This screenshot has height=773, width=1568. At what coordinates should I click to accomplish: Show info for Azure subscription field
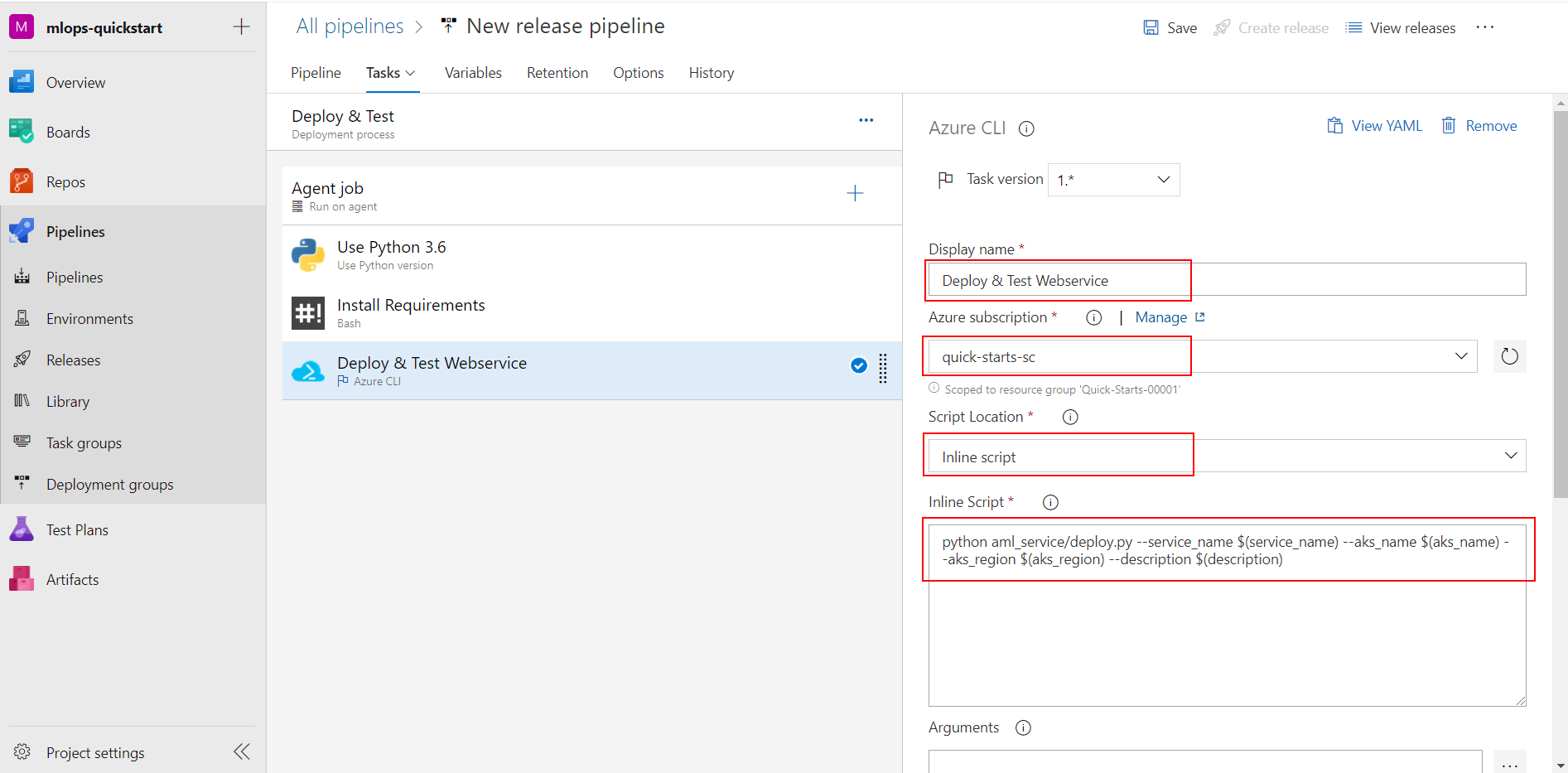pyautogui.click(x=1093, y=317)
